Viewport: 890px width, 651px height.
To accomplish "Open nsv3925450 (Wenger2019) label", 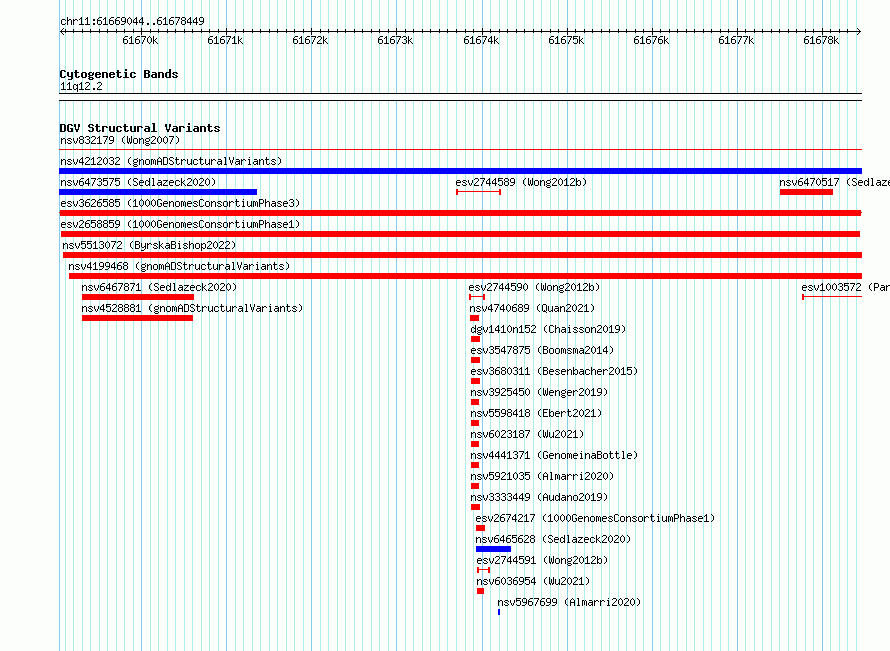I will (539, 392).
